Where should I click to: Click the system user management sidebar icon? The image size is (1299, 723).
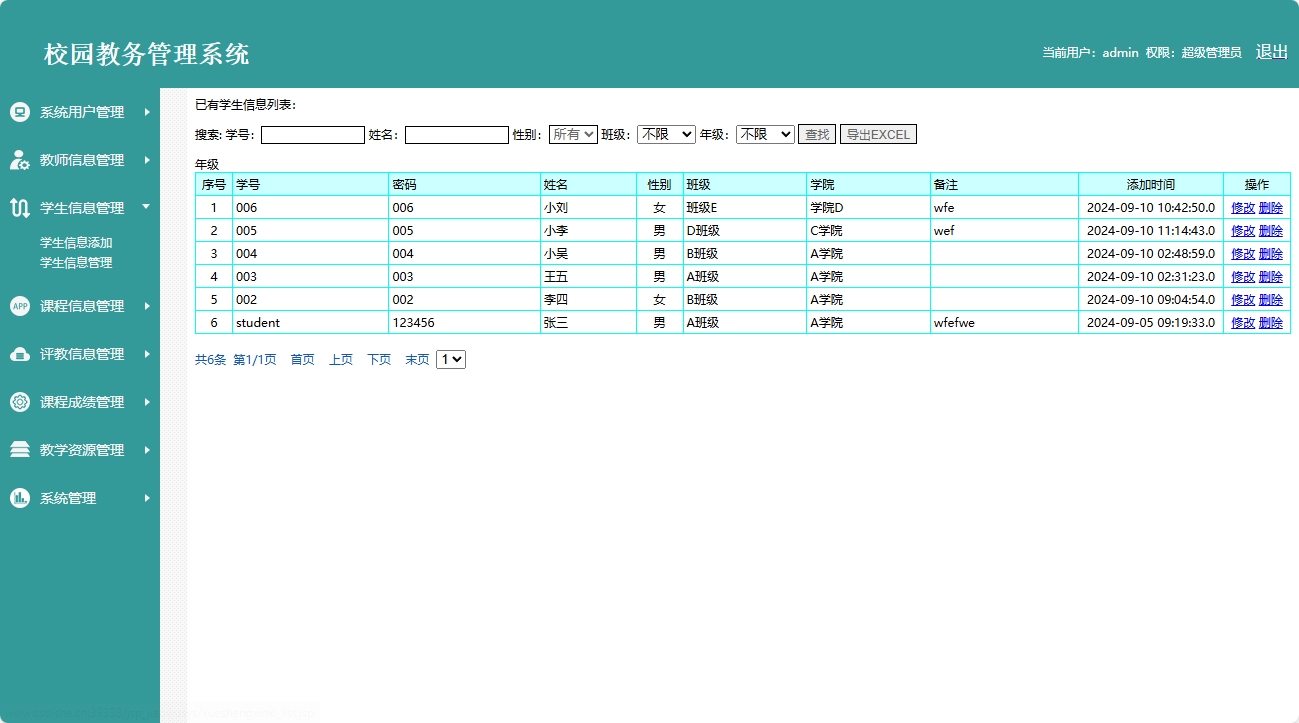tap(19, 112)
